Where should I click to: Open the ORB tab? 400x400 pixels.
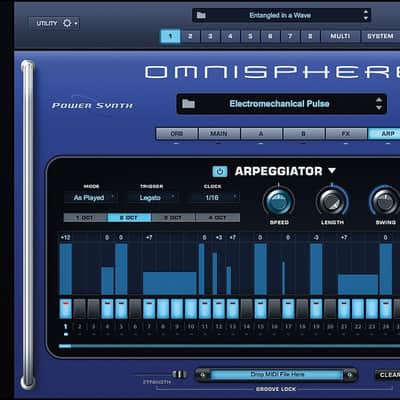point(177,134)
